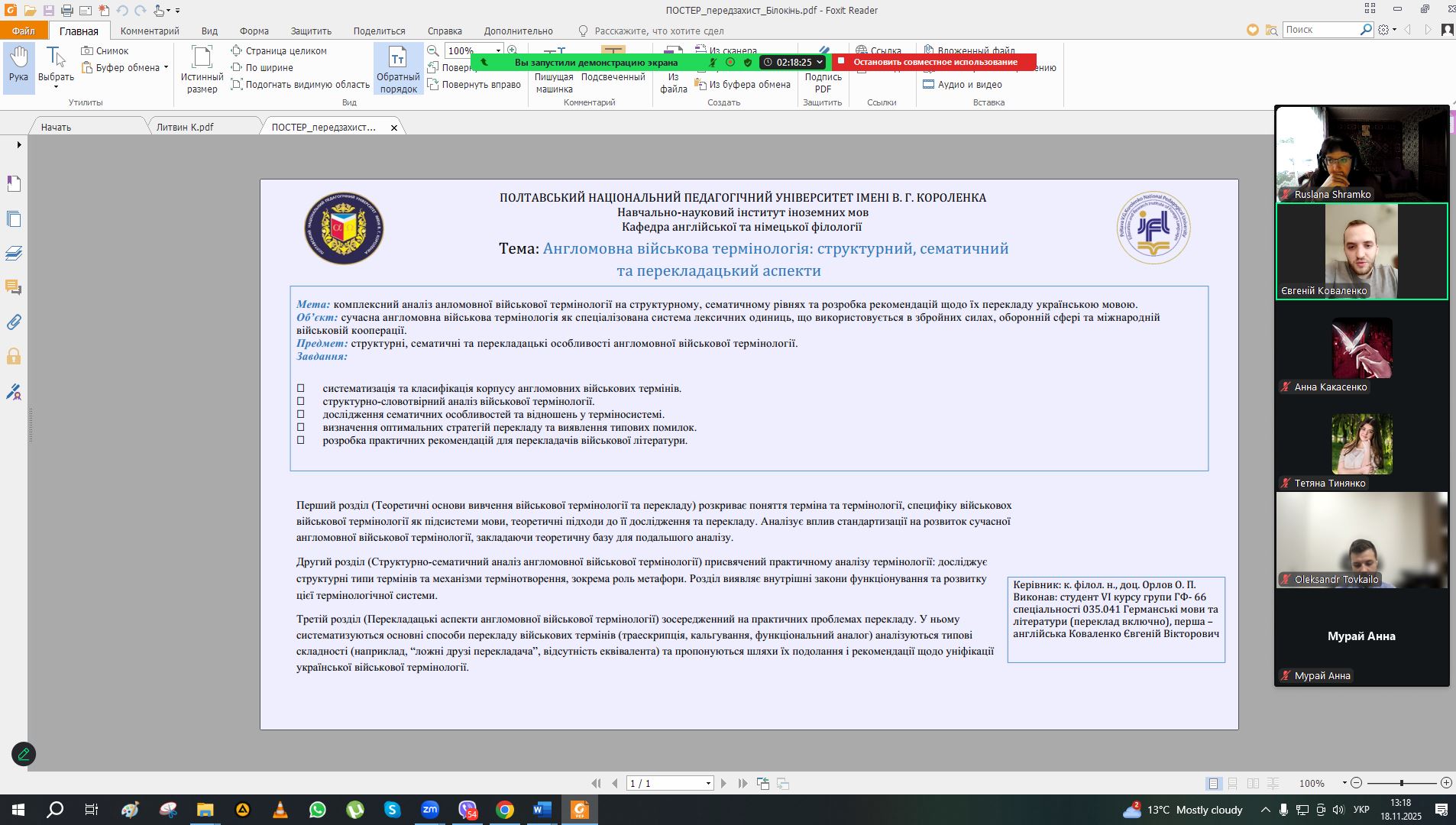This screenshot has height=825, width=1456.
Task: Open the Attachments paperclip panel
Action: point(14,322)
